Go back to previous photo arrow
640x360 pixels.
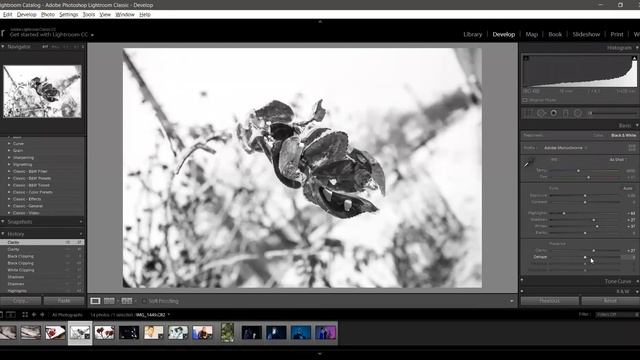[x=34, y=315]
